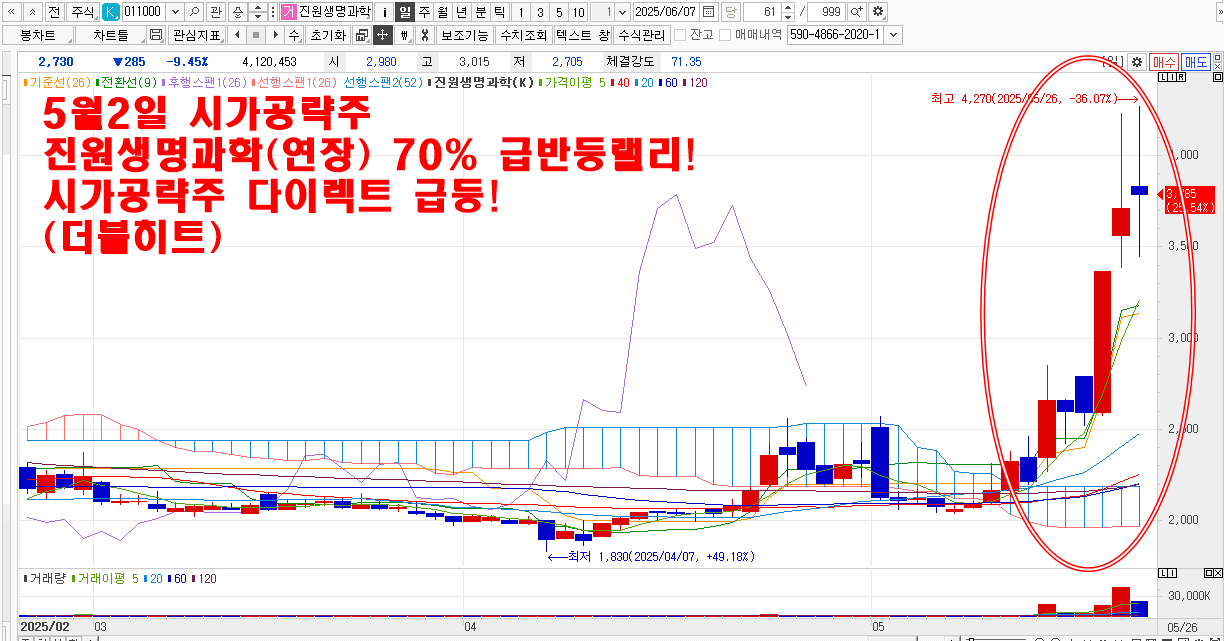This screenshot has height=641, width=1224.
Task: Click the double-left collapse arrow icon
Action: (x=11, y=12)
